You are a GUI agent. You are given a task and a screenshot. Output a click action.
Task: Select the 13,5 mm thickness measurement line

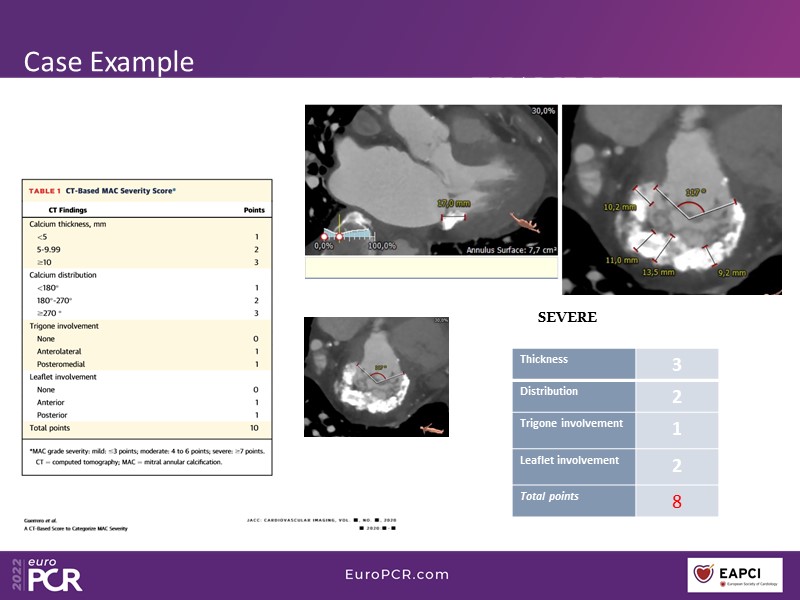click(x=657, y=257)
